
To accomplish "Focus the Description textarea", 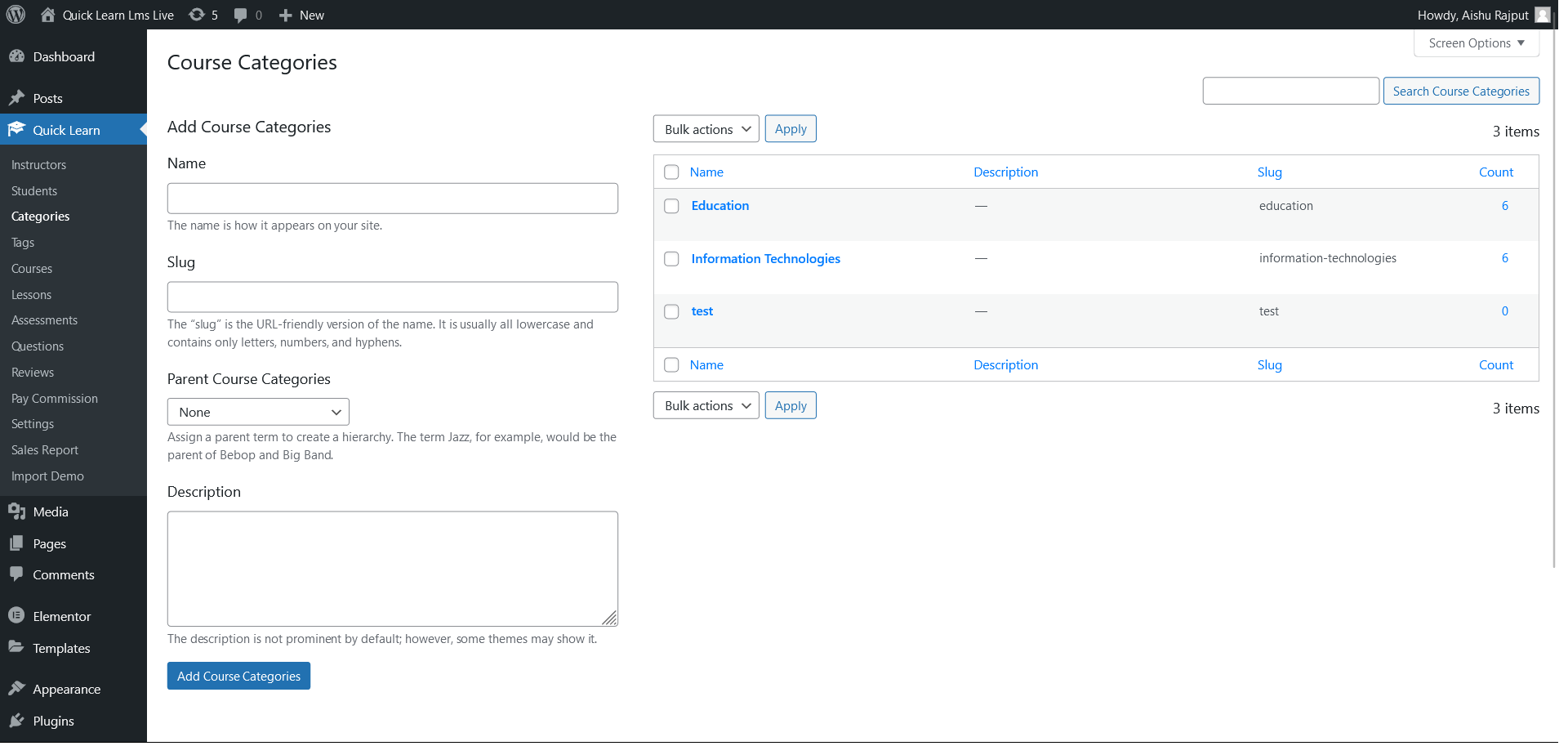I will click(x=393, y=569).
